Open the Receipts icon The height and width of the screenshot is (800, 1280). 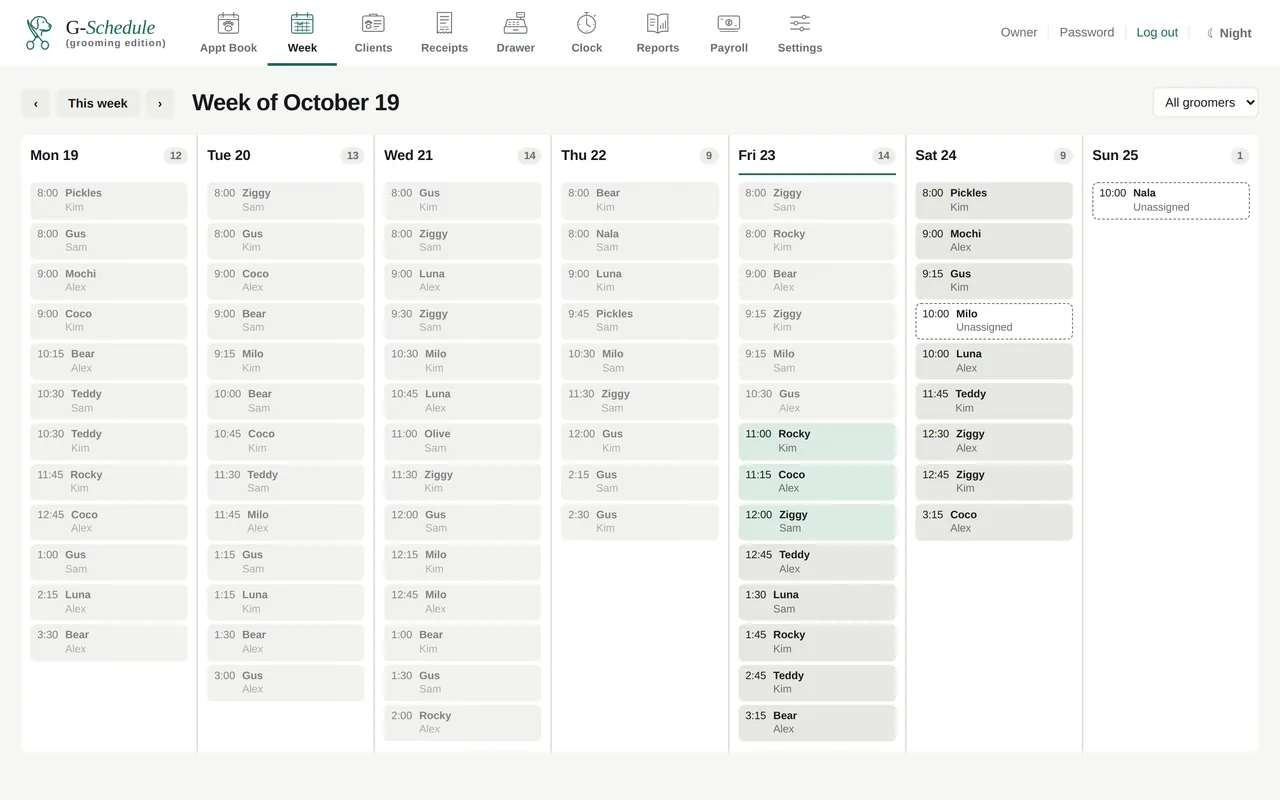[444, 23]
